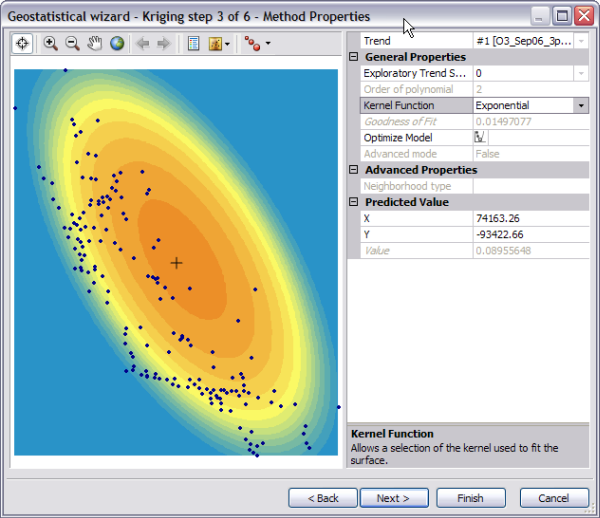The height and width of the screenshot is (518, 600).
Task: Click the Next button
Action: (394, 498)
